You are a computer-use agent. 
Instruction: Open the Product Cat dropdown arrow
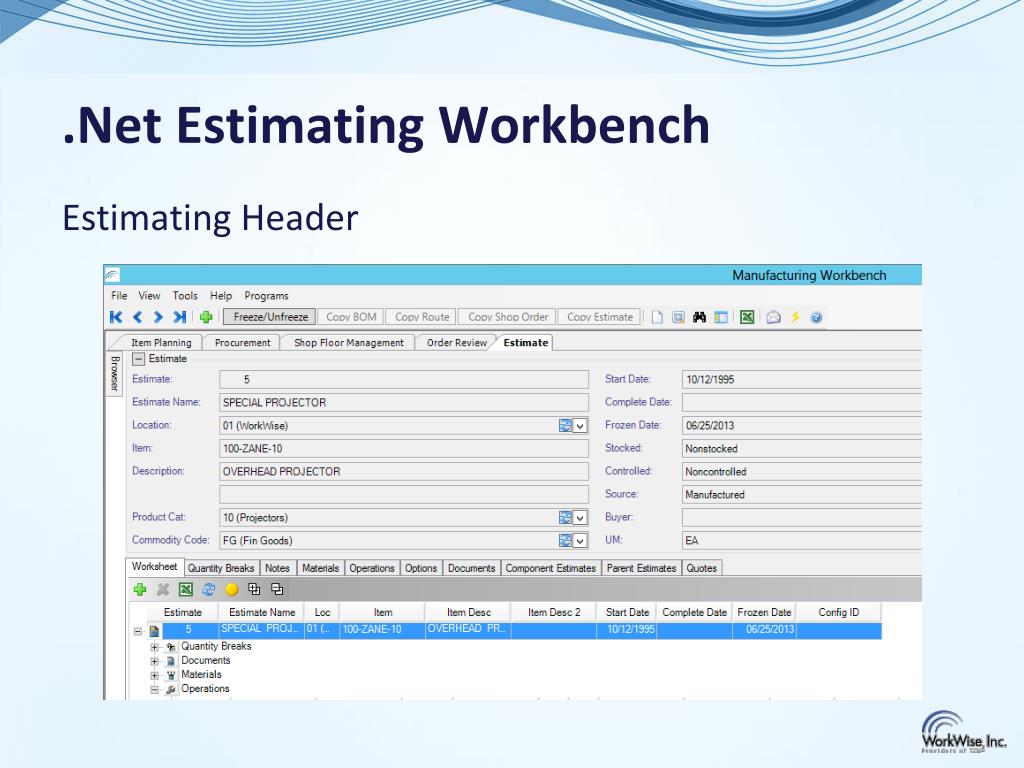[x=580, y=519]
